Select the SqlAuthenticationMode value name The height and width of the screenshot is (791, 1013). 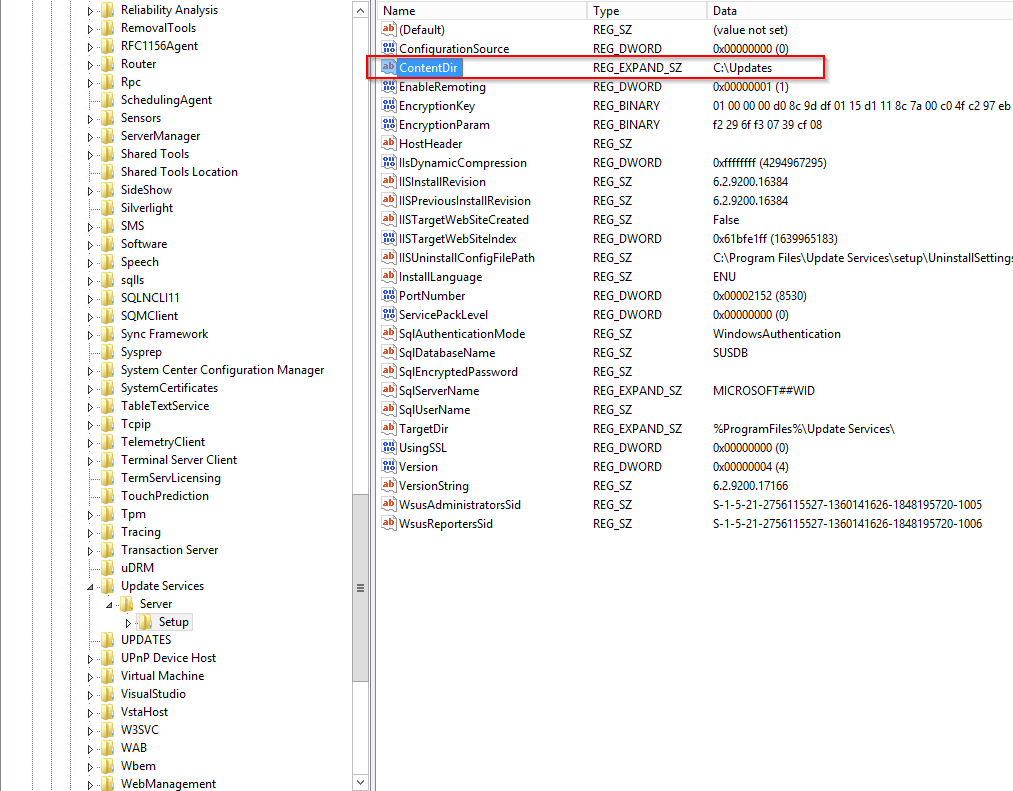(462, 333)
